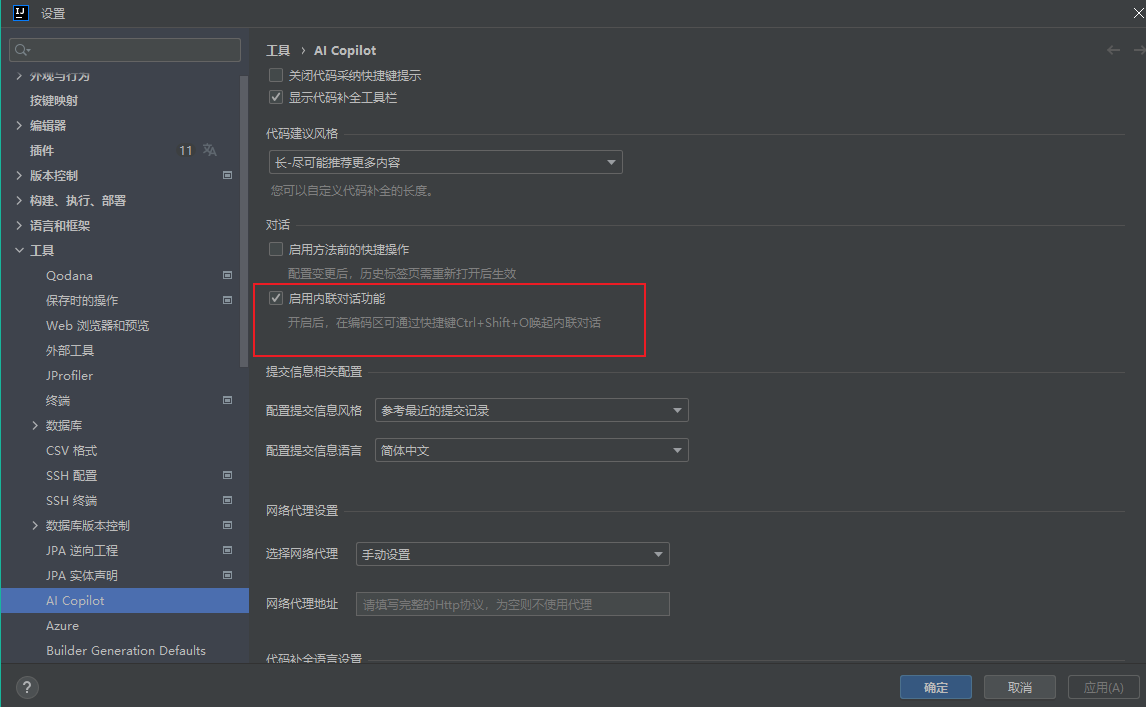Click the settings search field
1146x707 pixels.
[125, 50]
